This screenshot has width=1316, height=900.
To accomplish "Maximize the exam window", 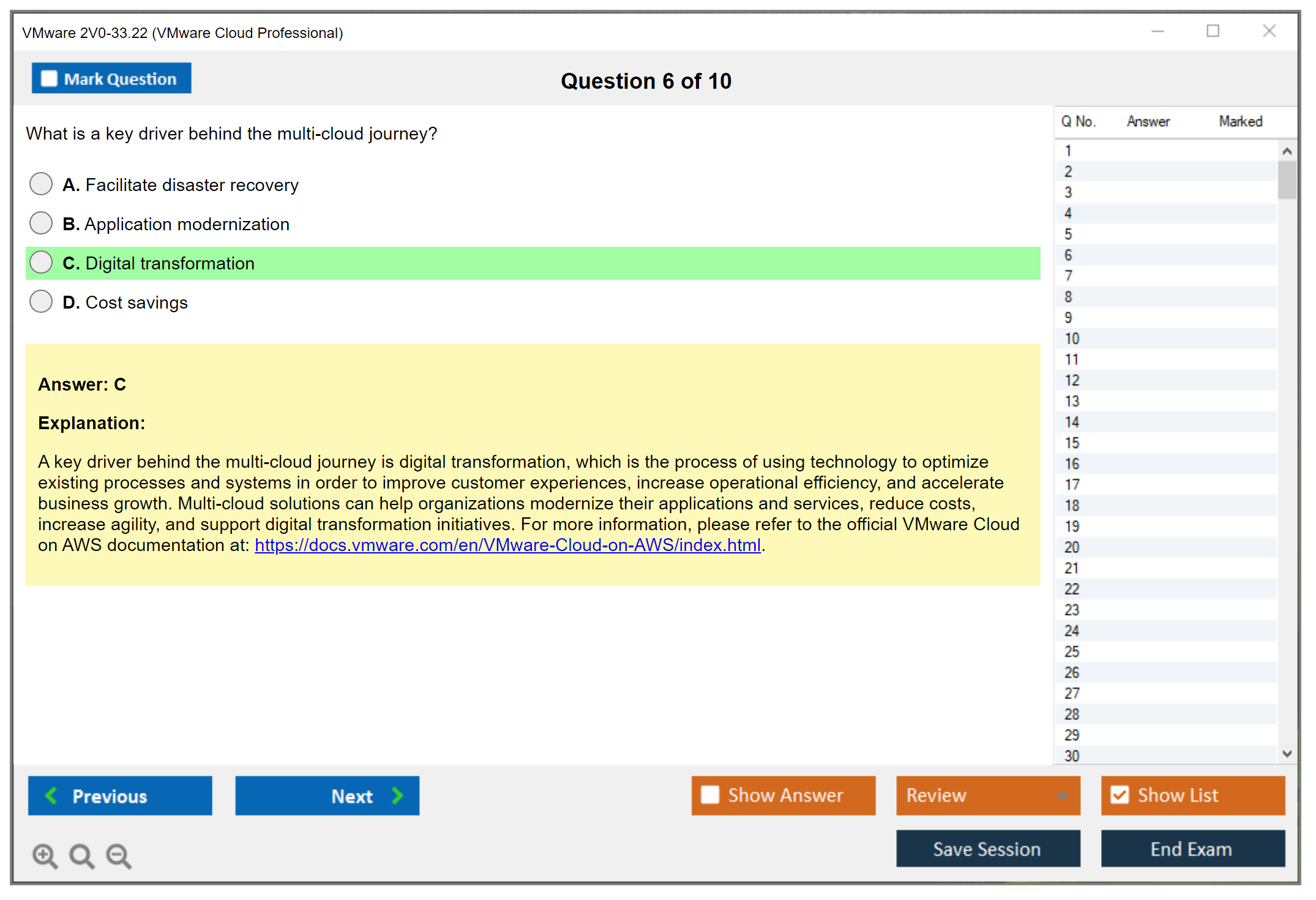I will coord(1213,31).
